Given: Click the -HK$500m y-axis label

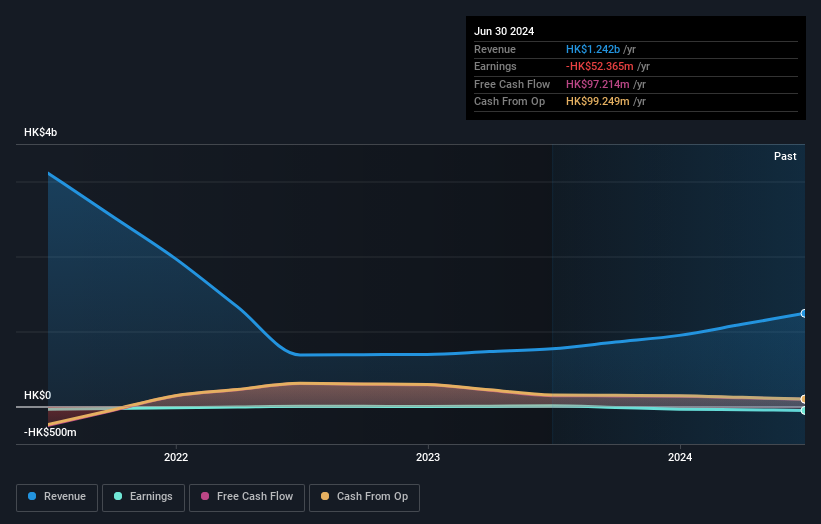Looking at the screenshot, I should tap(50, 432).
